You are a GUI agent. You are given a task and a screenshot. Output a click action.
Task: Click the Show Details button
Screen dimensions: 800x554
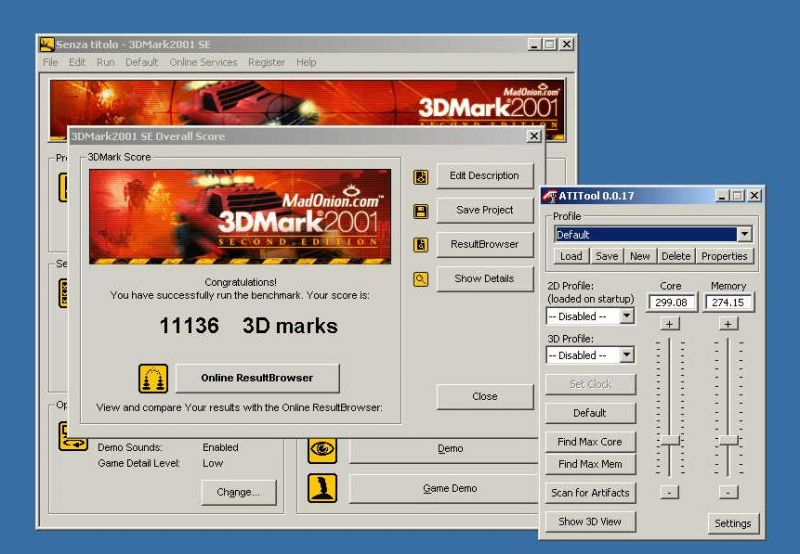[x=485, y=279]
